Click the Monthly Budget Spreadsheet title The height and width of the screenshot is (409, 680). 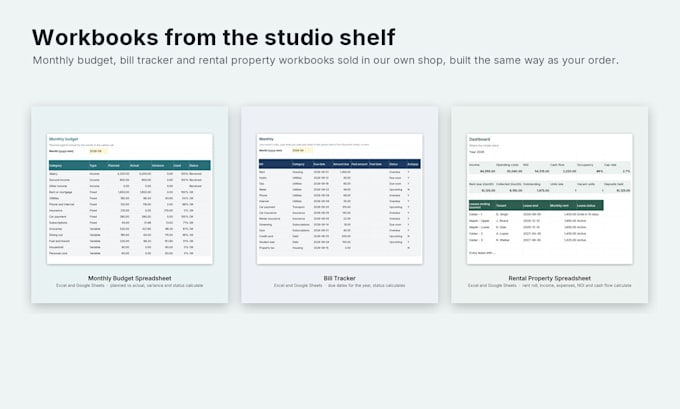[130, 278]
